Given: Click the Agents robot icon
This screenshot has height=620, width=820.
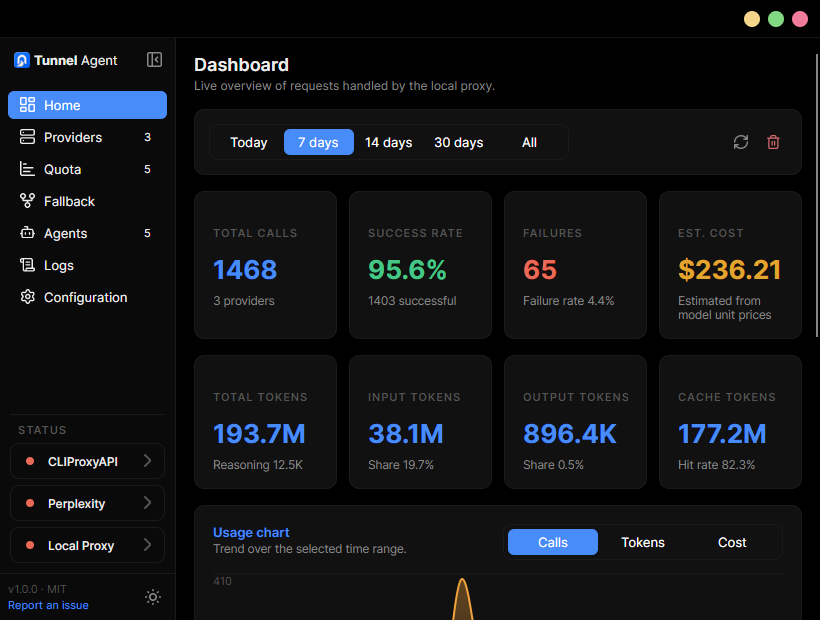Looking at the screenshot, I should (x=27, y=233).
